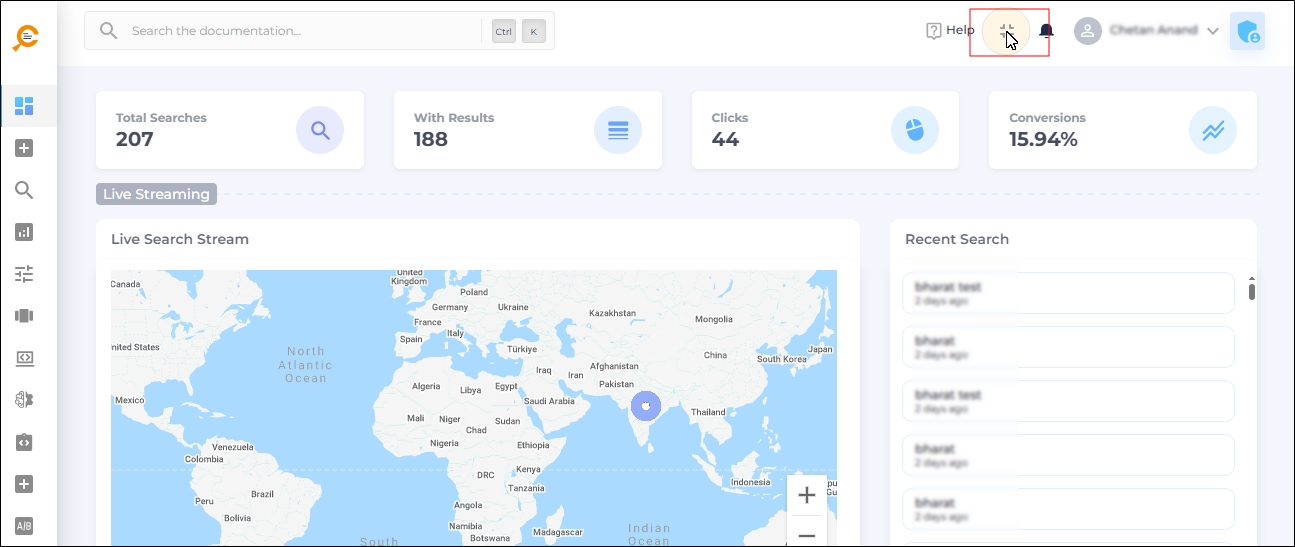Screen dimensions: 1295x547
Task: Click the magnifier search icon in the sidebar
Action: click(25, 190)
